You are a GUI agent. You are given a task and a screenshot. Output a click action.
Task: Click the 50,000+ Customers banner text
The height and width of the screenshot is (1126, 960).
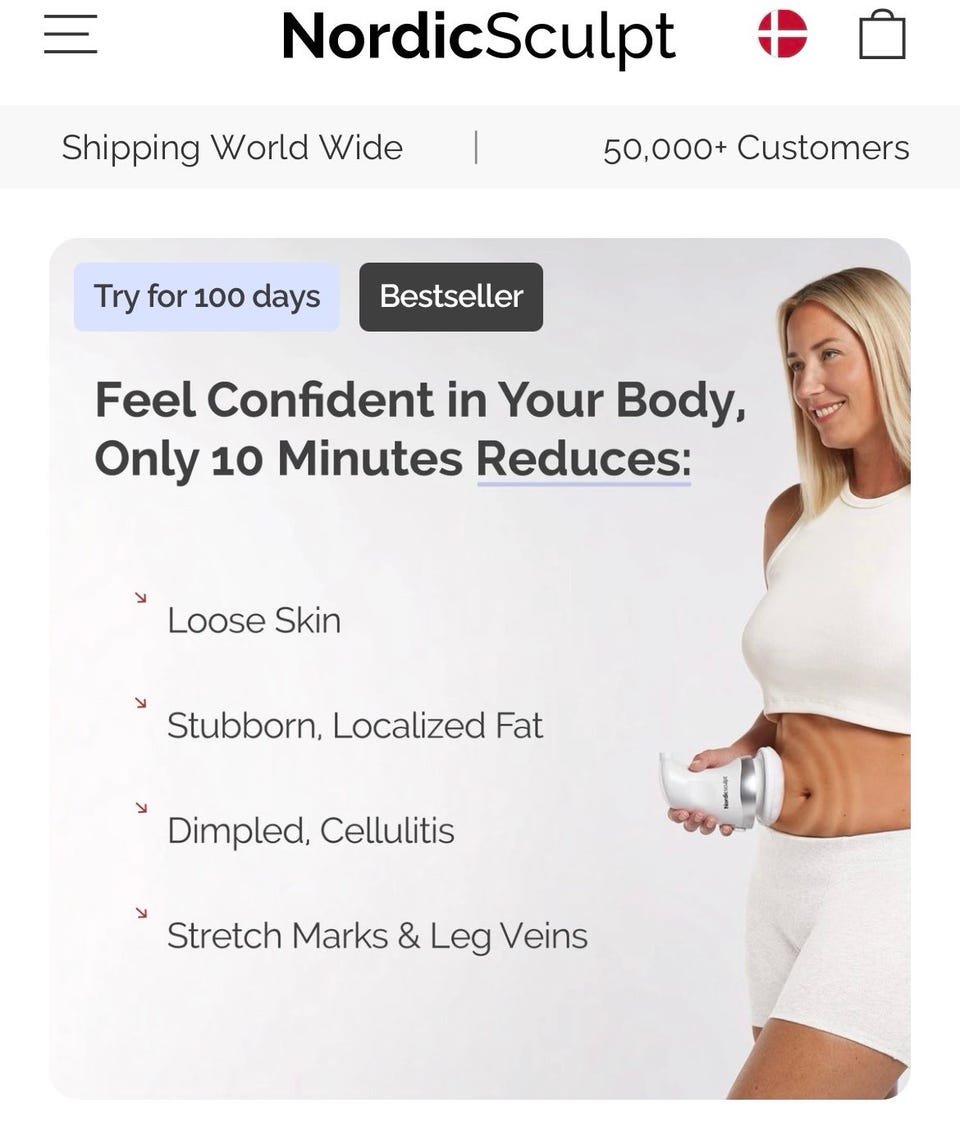pos(756,149)
